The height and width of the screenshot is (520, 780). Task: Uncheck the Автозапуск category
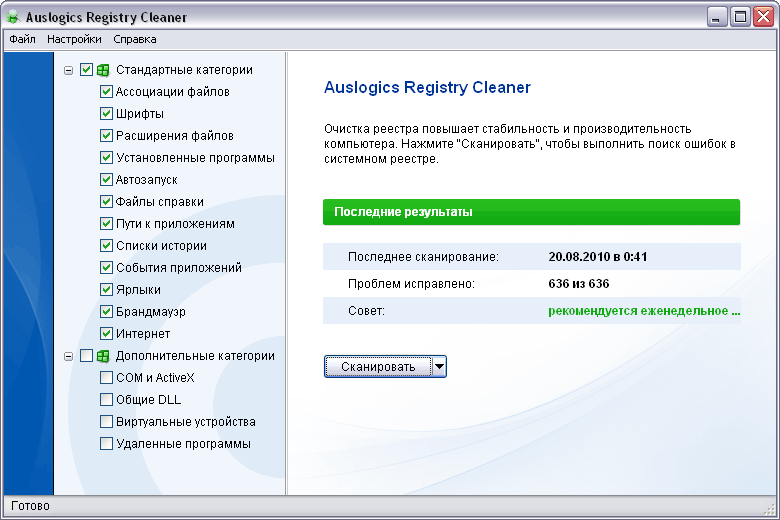pos(106,180)
